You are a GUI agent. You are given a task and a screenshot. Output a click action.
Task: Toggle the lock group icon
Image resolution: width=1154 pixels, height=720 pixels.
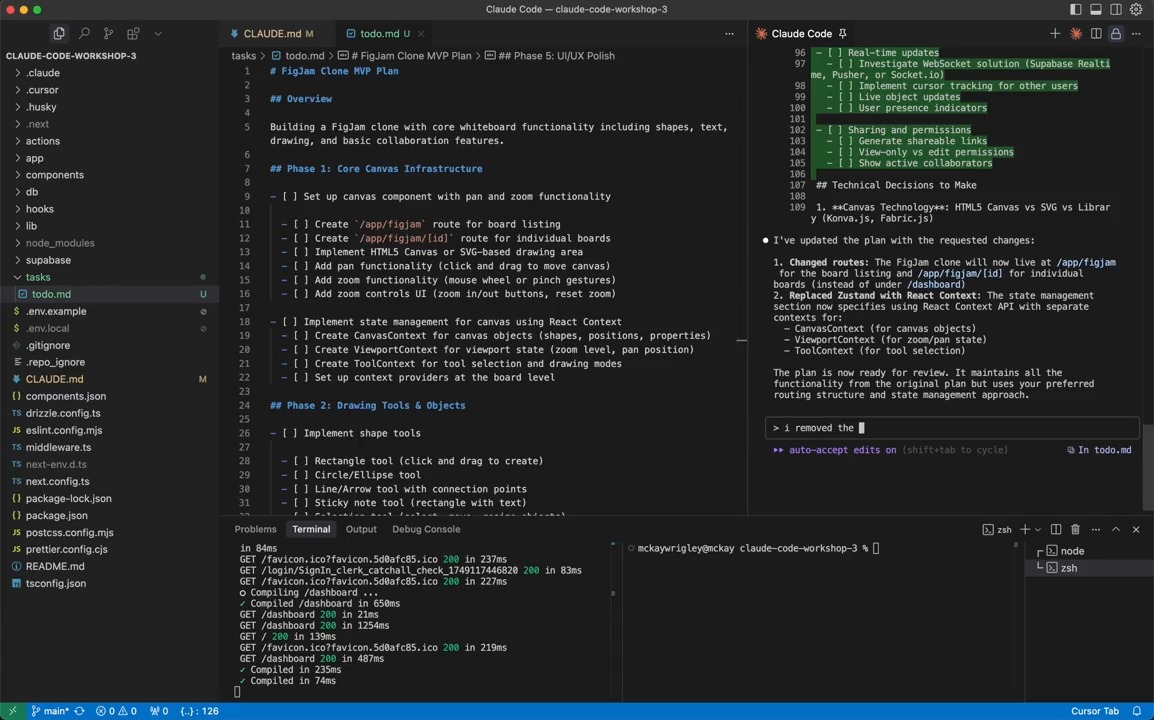coord(1116,33)
